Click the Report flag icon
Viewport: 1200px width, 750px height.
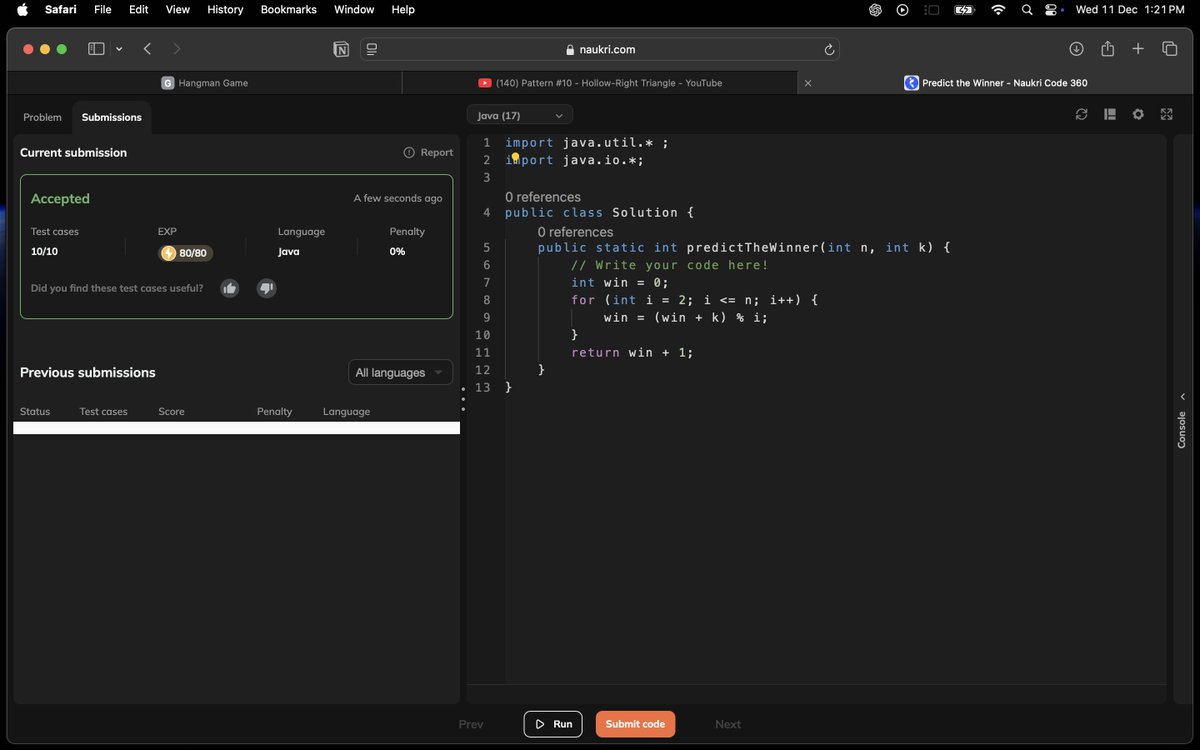pos(409,152)
